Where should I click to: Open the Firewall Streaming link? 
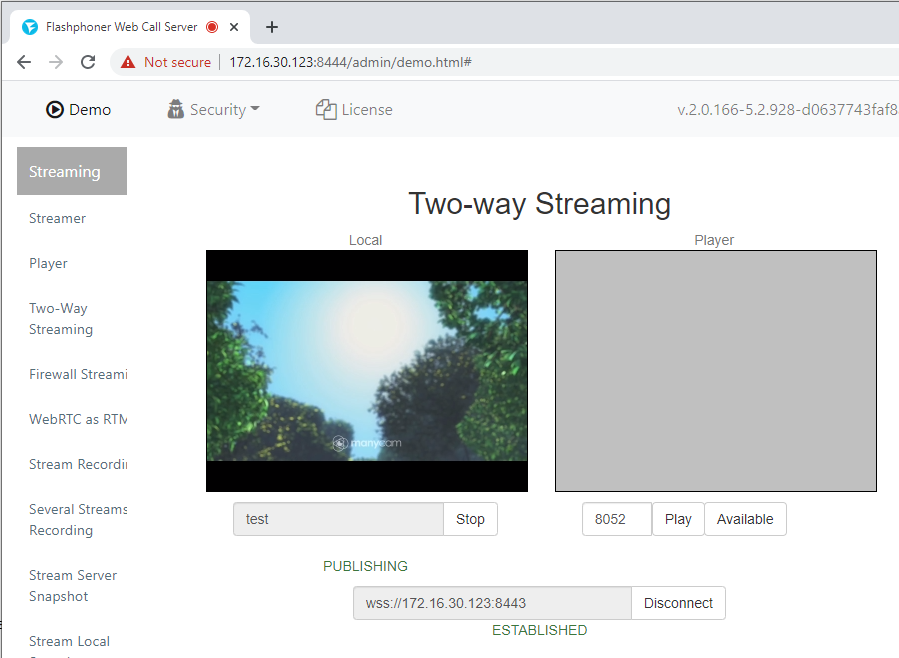click(78, 374)
